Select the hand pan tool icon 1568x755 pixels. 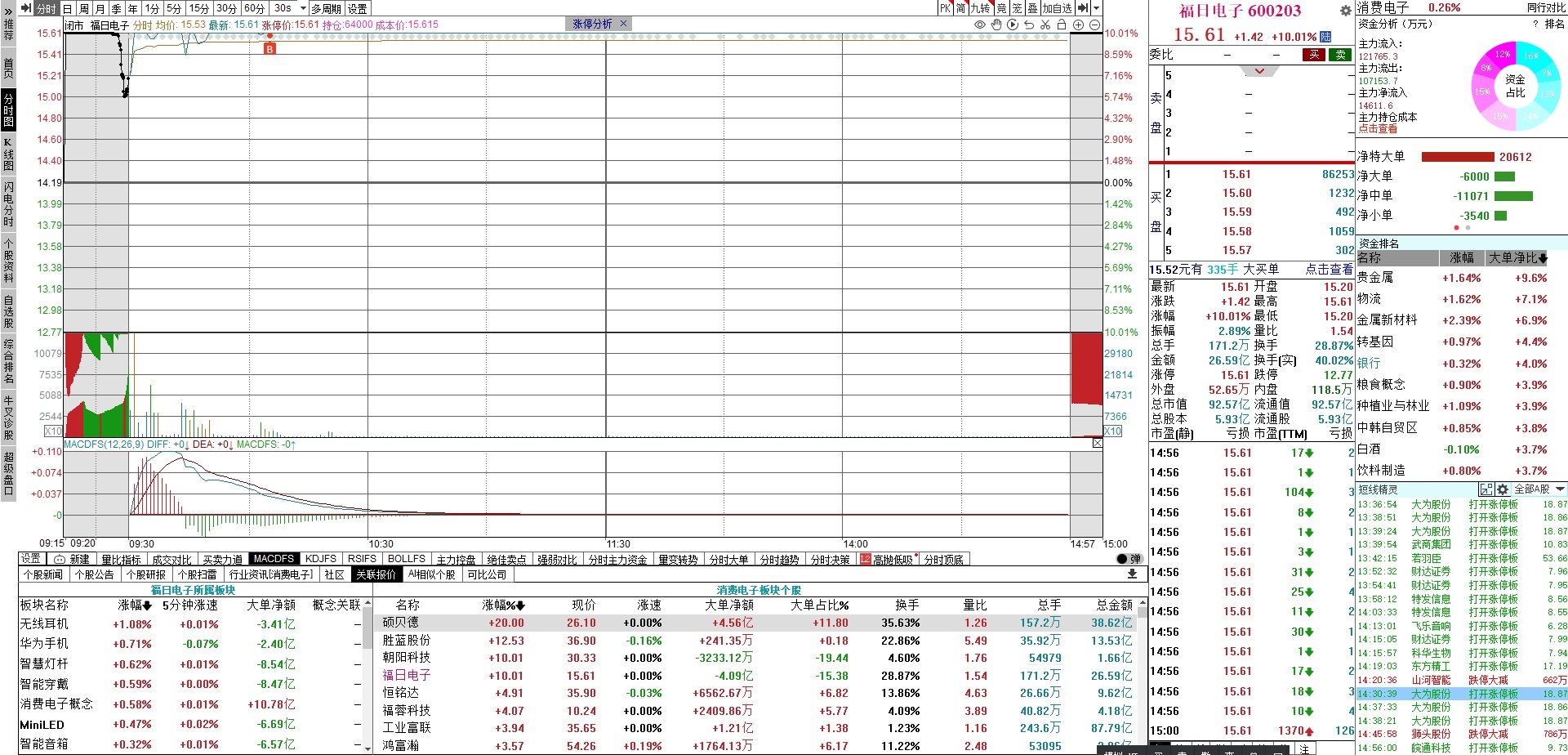pyautogui.click(x=996, y=25)
